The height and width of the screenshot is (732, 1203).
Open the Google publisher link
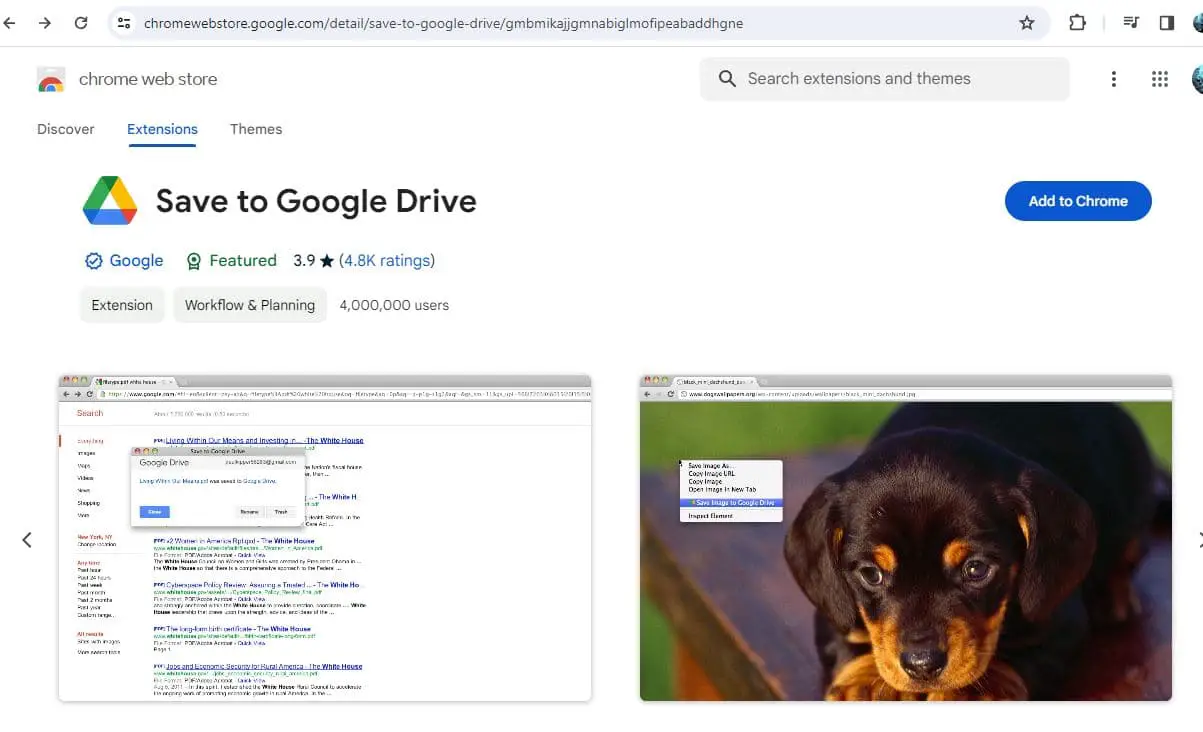coord(136,261)
